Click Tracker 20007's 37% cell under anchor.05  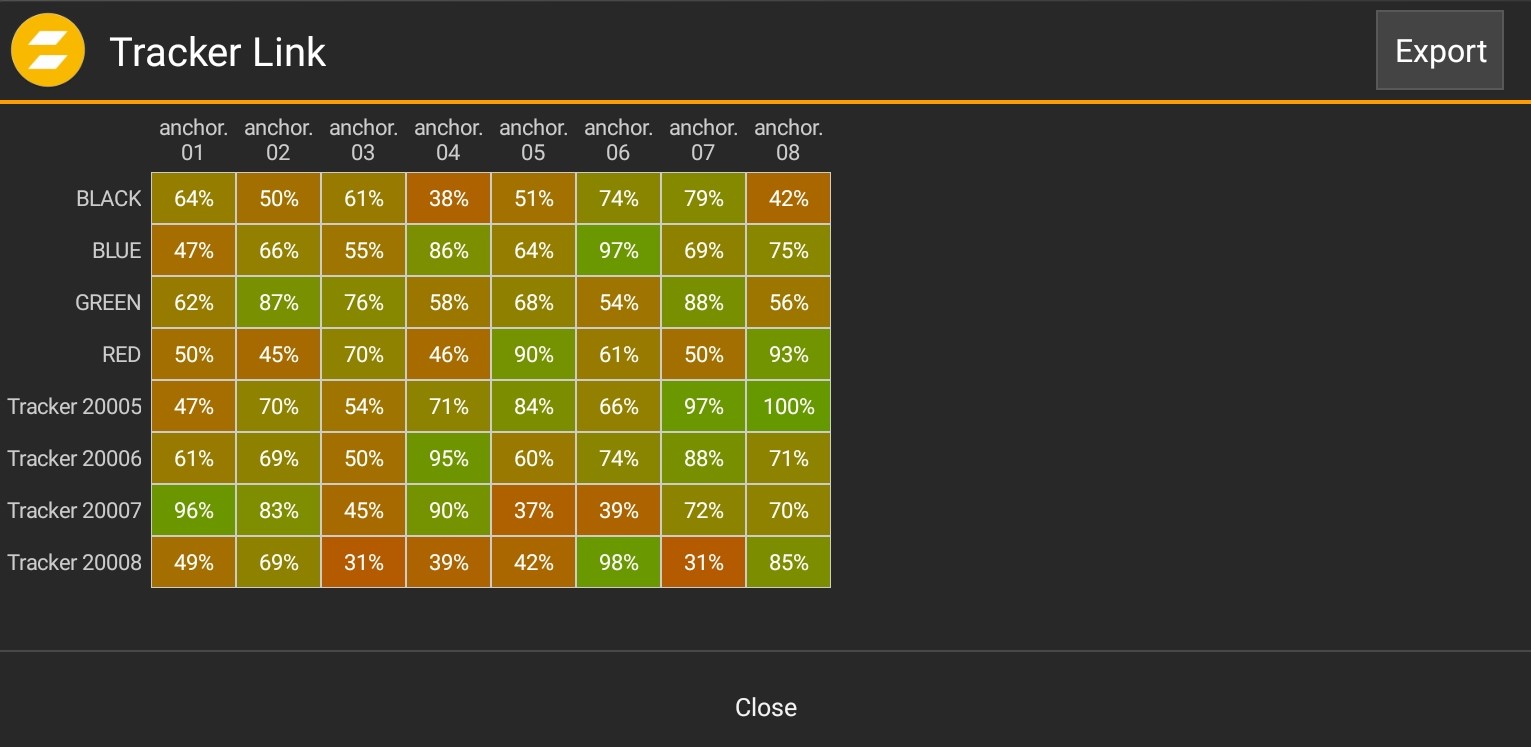(x=533, y=511)
